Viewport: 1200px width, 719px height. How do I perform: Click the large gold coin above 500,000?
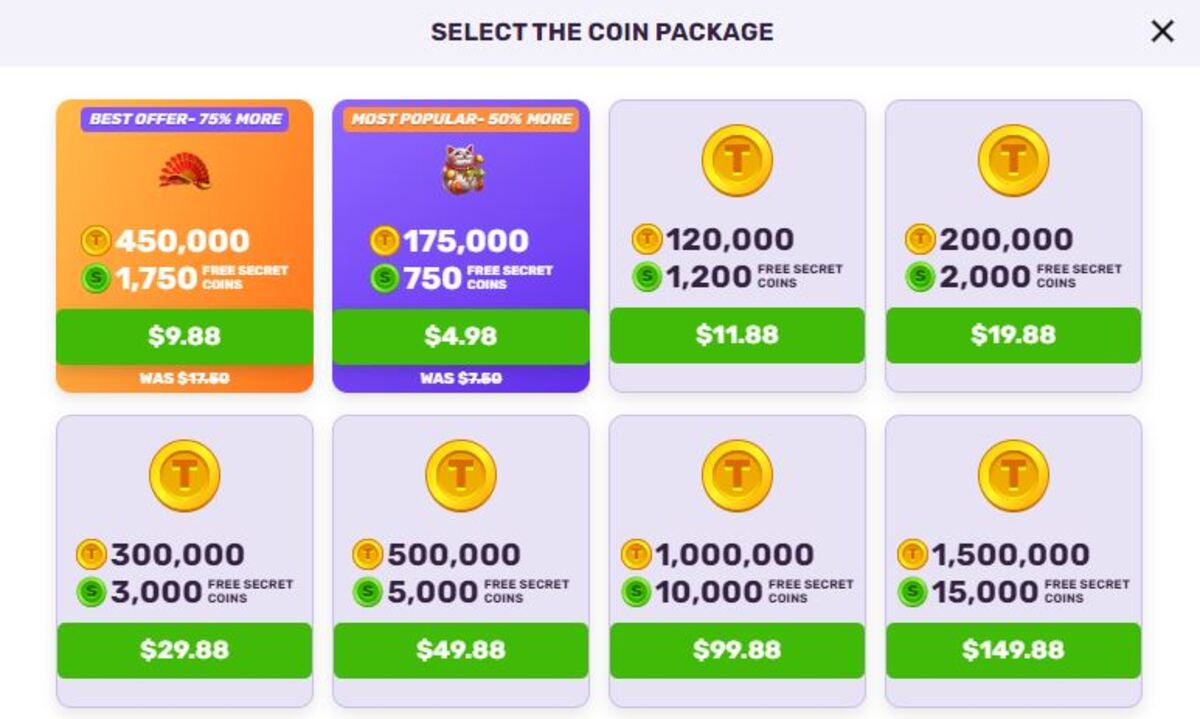(x=461, y=475)
